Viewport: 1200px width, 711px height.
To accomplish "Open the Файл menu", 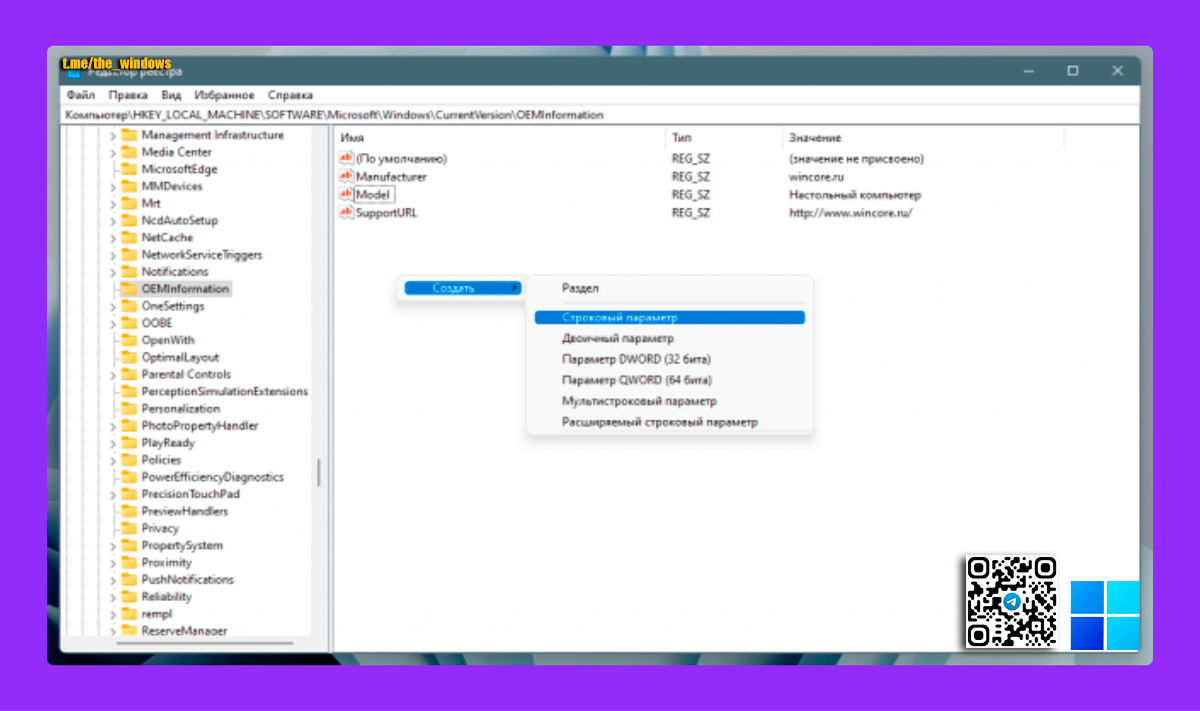I will pos(80,95).
